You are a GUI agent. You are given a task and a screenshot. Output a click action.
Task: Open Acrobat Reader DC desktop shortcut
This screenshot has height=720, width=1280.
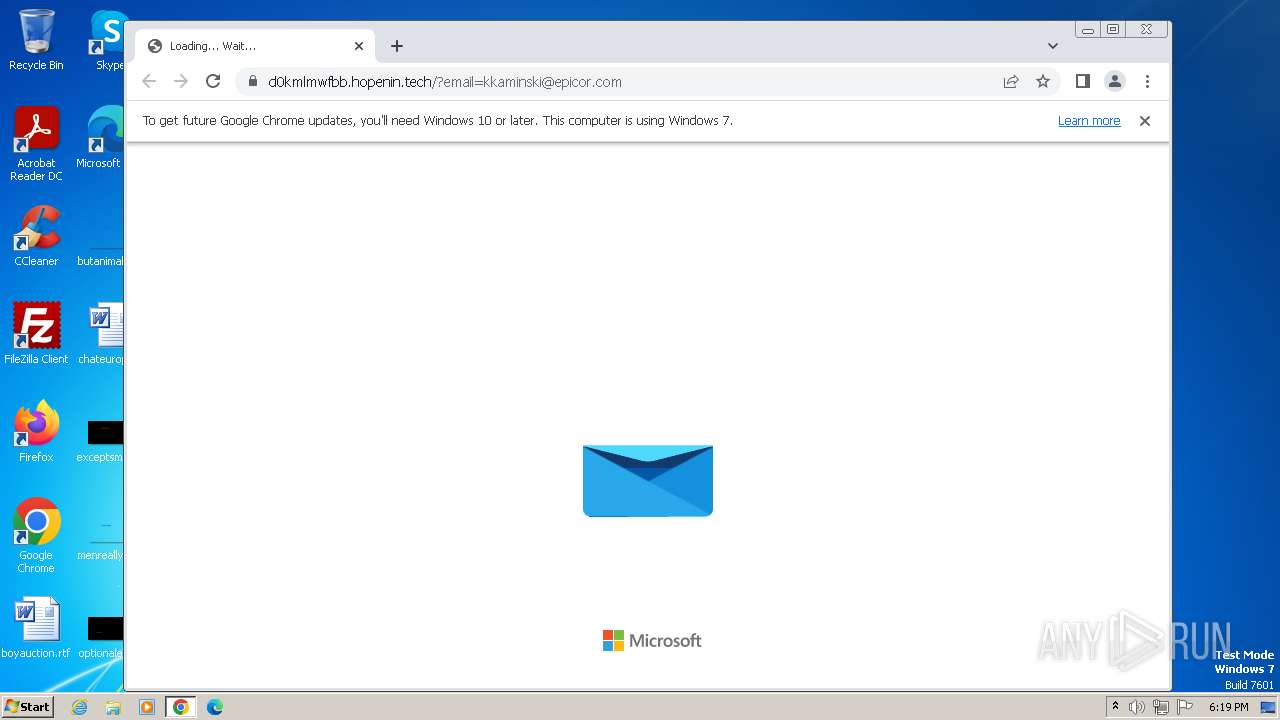[x=36, y=145]
